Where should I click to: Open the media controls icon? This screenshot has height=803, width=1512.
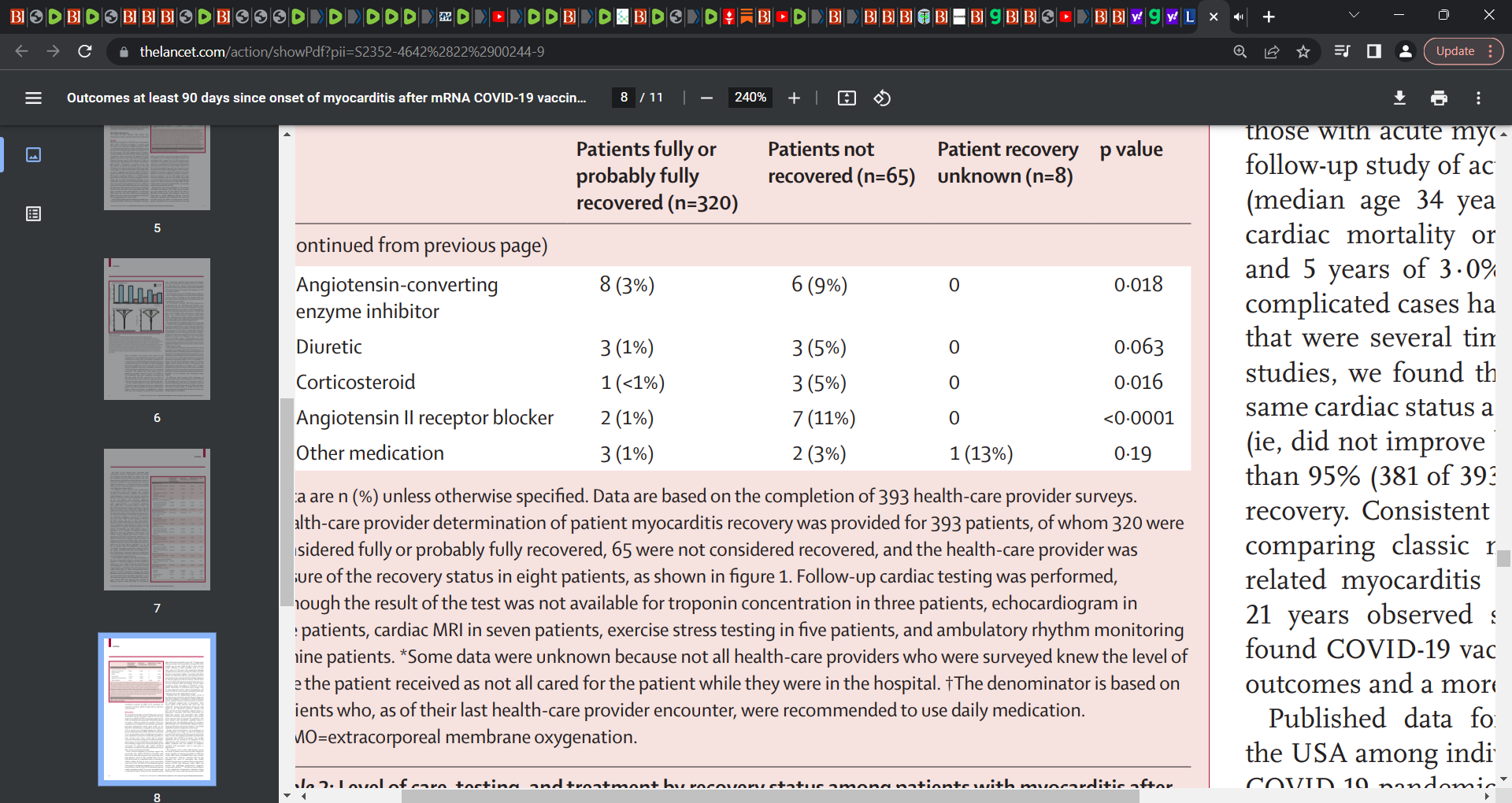[x=1343, y=51]
